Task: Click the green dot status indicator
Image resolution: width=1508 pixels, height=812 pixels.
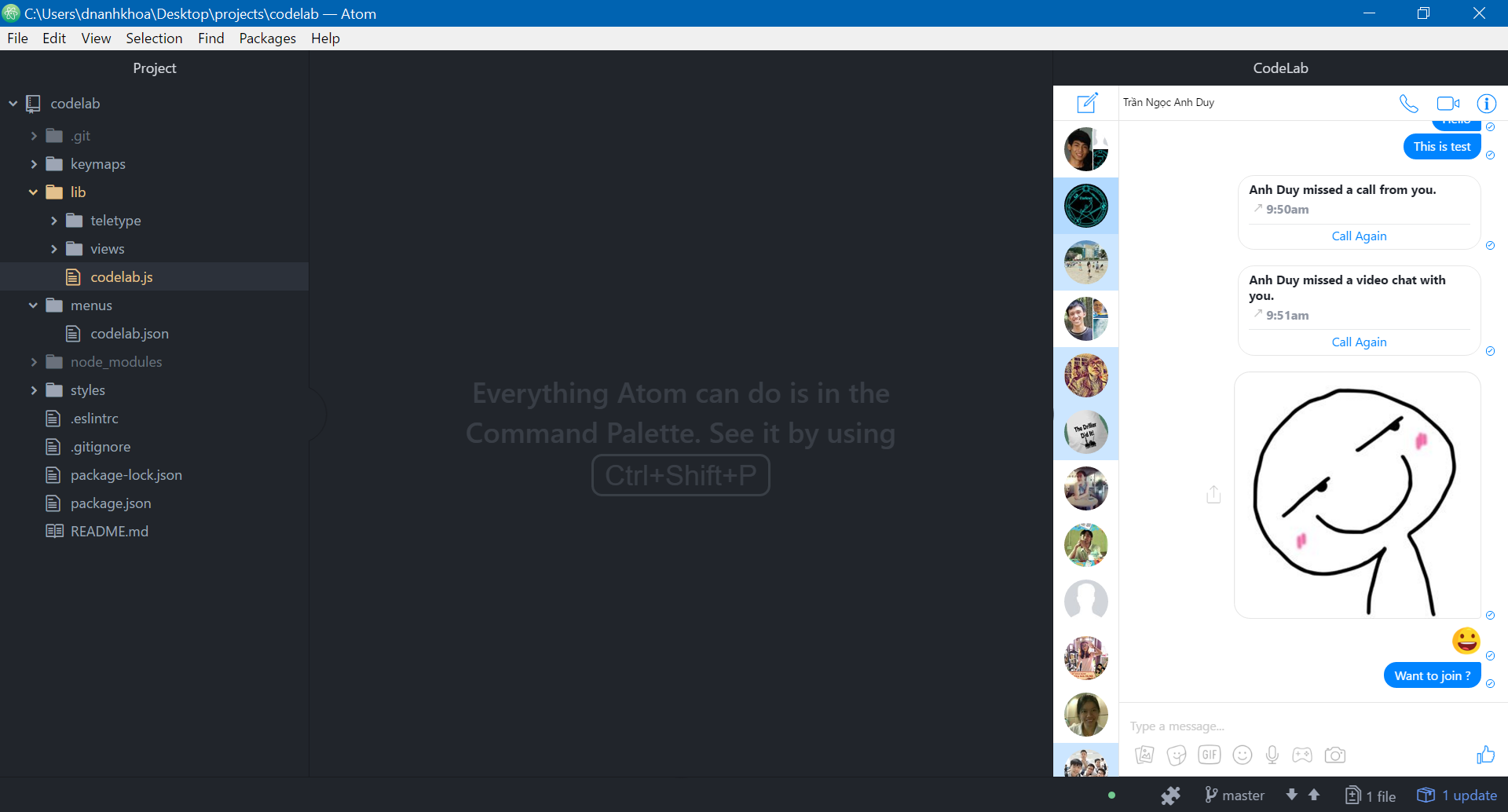Action: tap(1111, 796)
